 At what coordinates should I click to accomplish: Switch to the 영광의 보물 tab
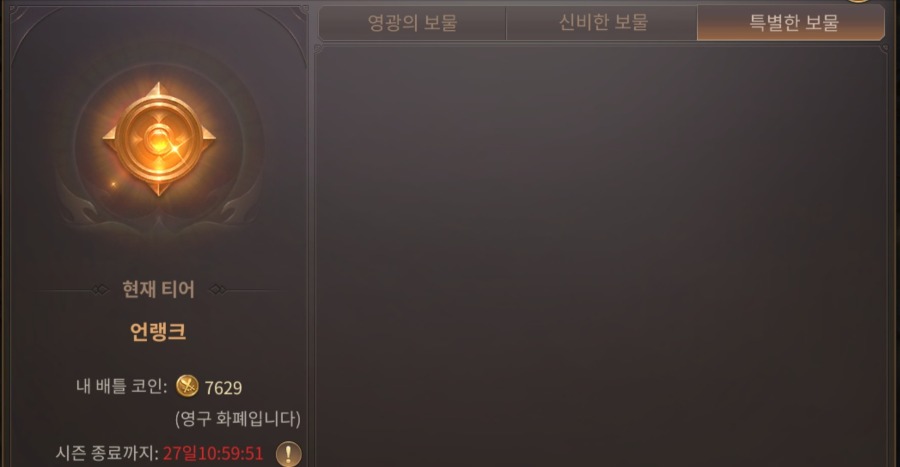click(412, 23)
